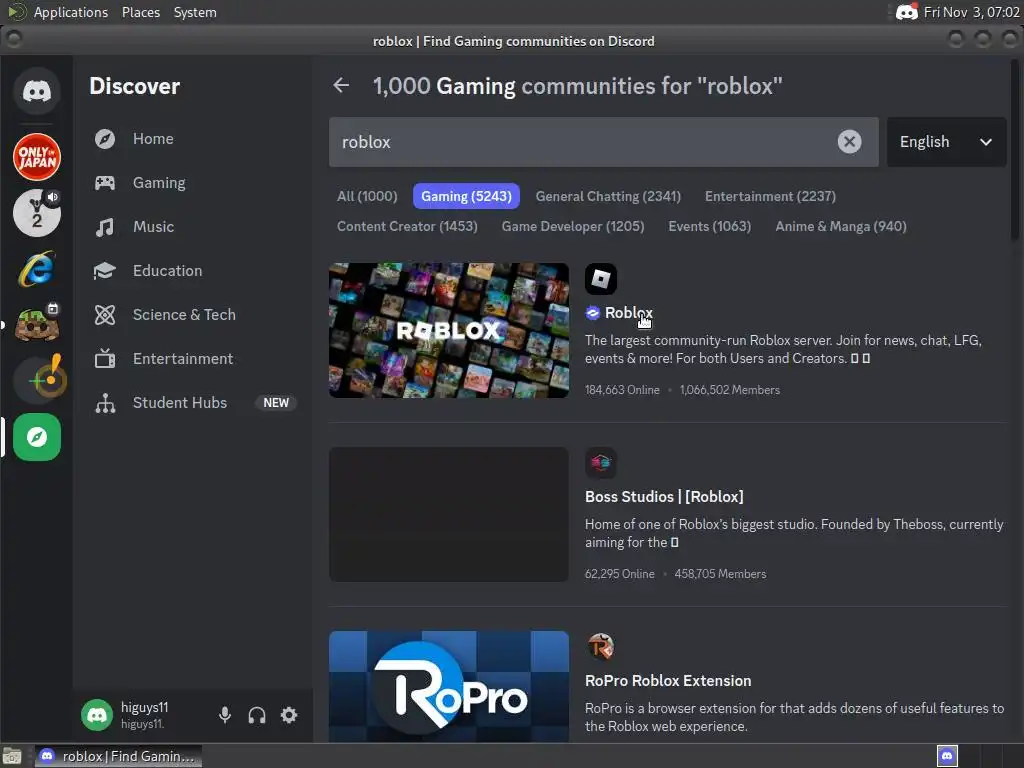Click '62,295 Online' text
Screen dimensions: 1024x768
[619, 574]
